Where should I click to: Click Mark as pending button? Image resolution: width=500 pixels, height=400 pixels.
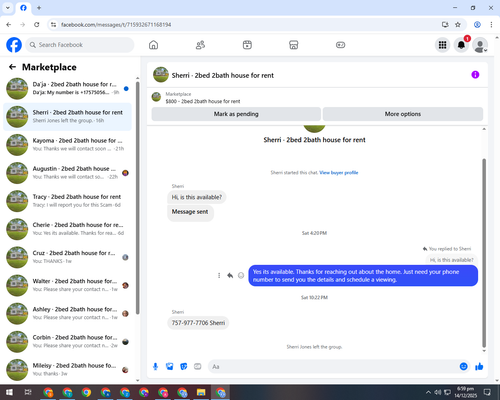(x=236, y=114)
